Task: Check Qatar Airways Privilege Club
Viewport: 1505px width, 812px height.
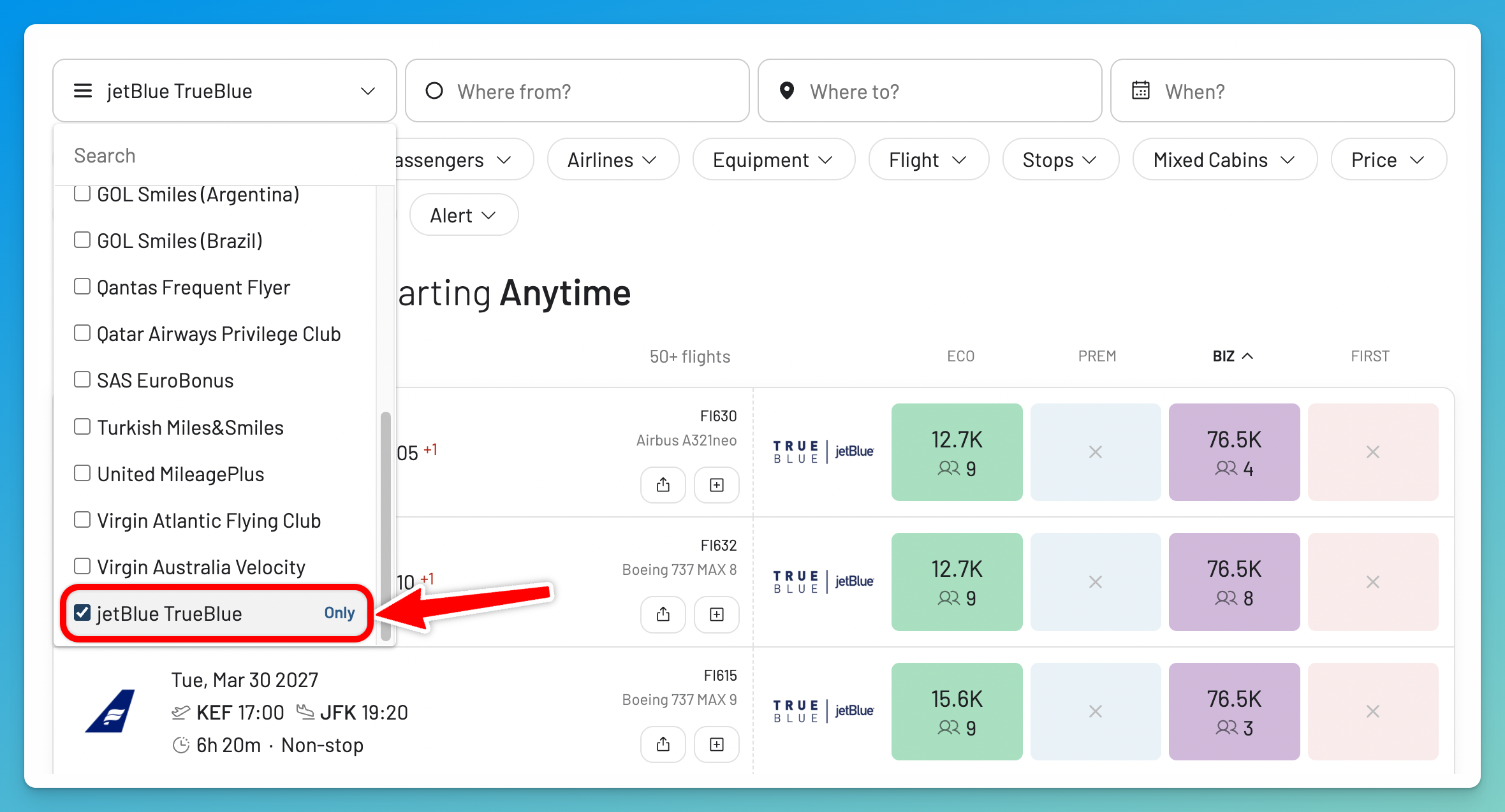Action: tap(82, 333)
